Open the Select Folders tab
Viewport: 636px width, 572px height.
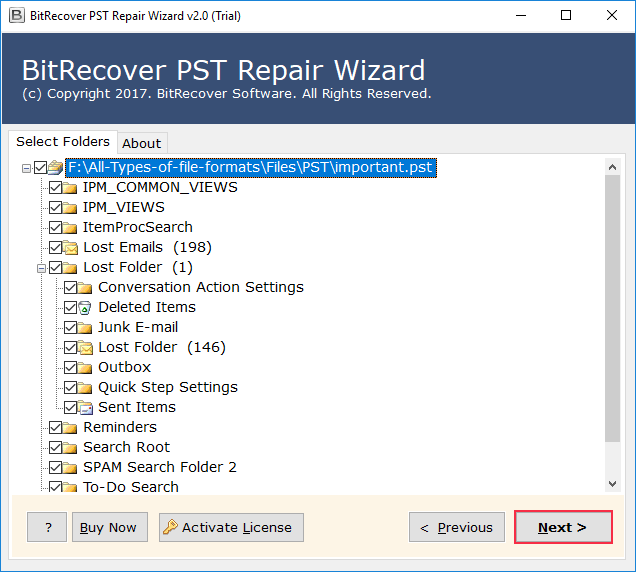click(63, 142)
